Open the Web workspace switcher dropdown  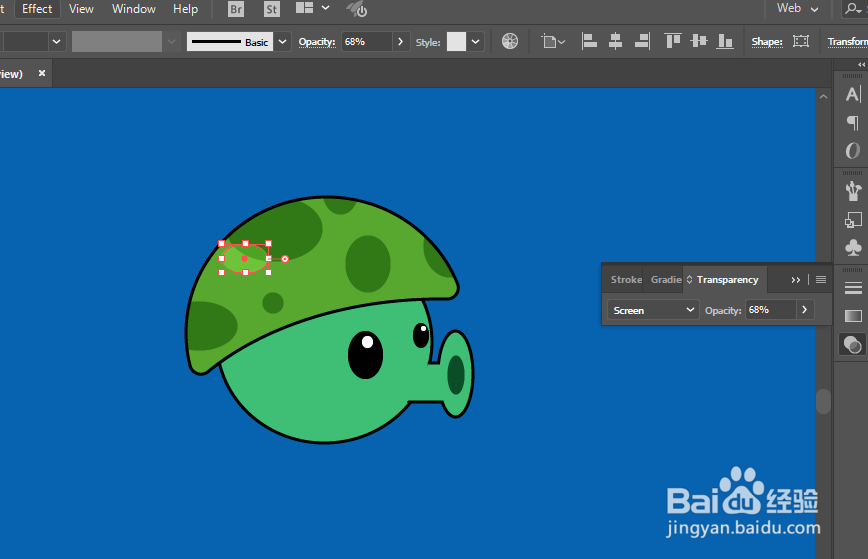click(x=797, y=8)
